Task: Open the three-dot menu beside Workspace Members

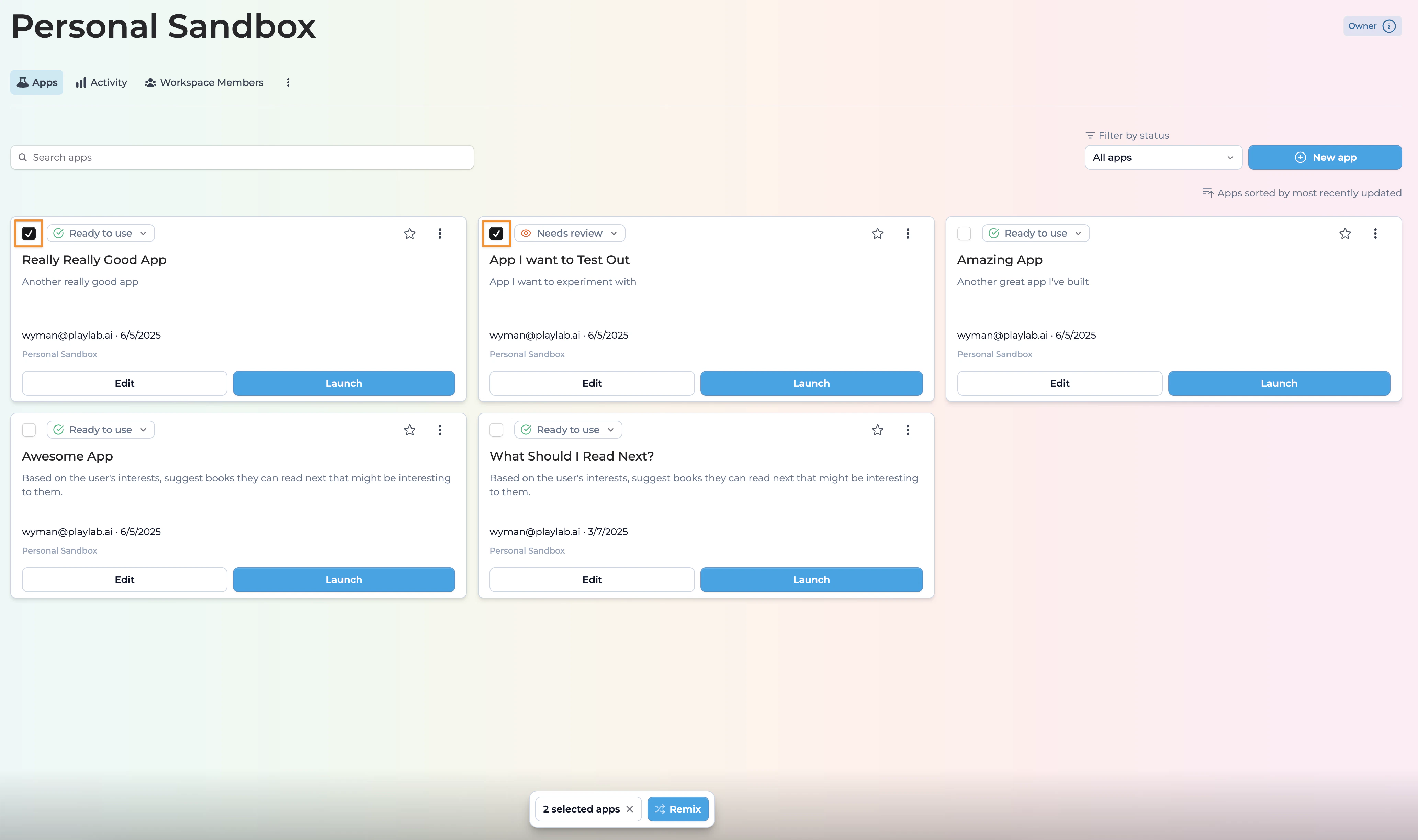Action: click(288, 83)
